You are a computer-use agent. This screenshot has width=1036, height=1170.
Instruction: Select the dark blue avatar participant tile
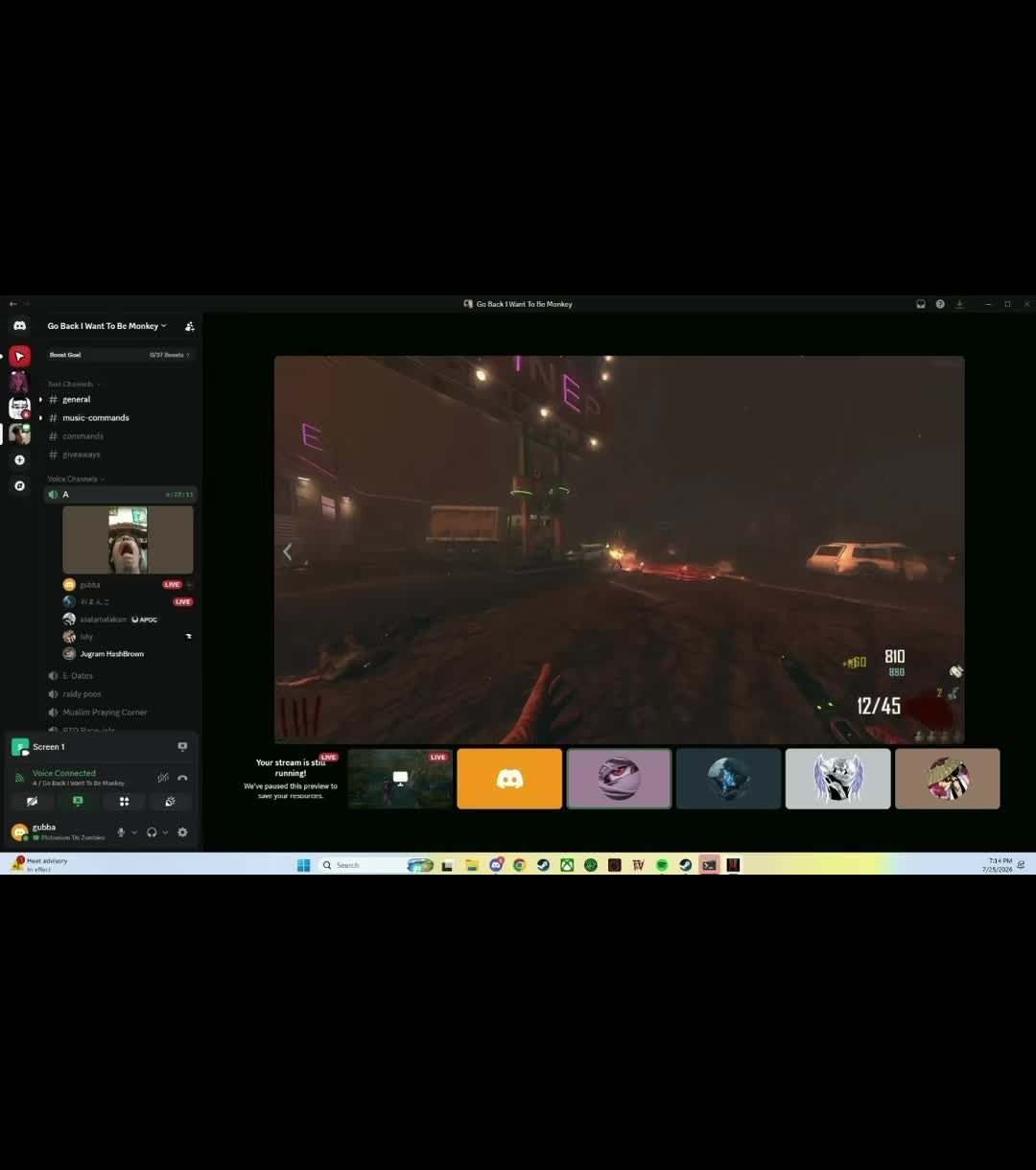pyautogui.click(x=728, y=779)
